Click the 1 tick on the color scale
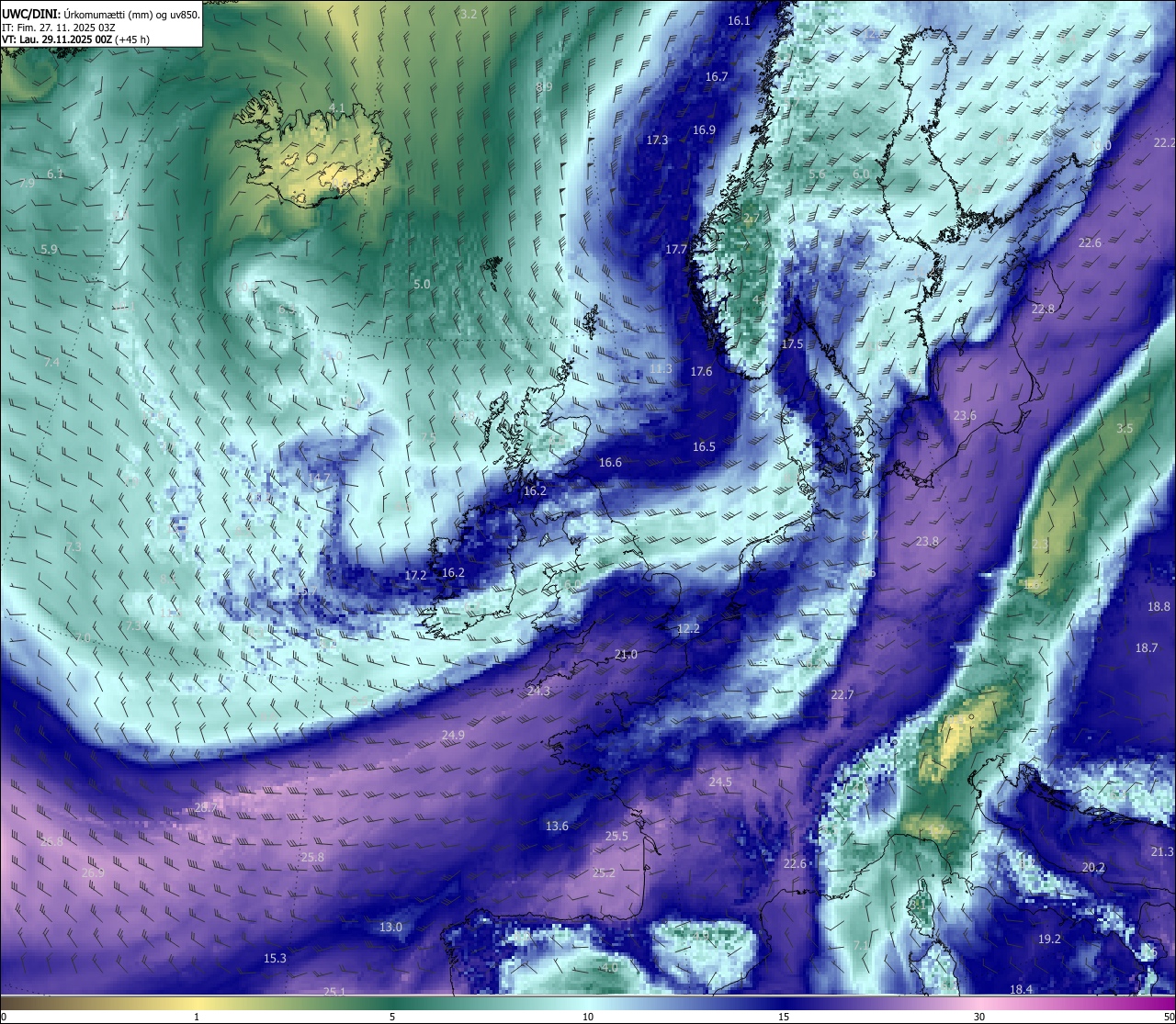Screen dimensions: 1176x1024 tap(197, 1017)
